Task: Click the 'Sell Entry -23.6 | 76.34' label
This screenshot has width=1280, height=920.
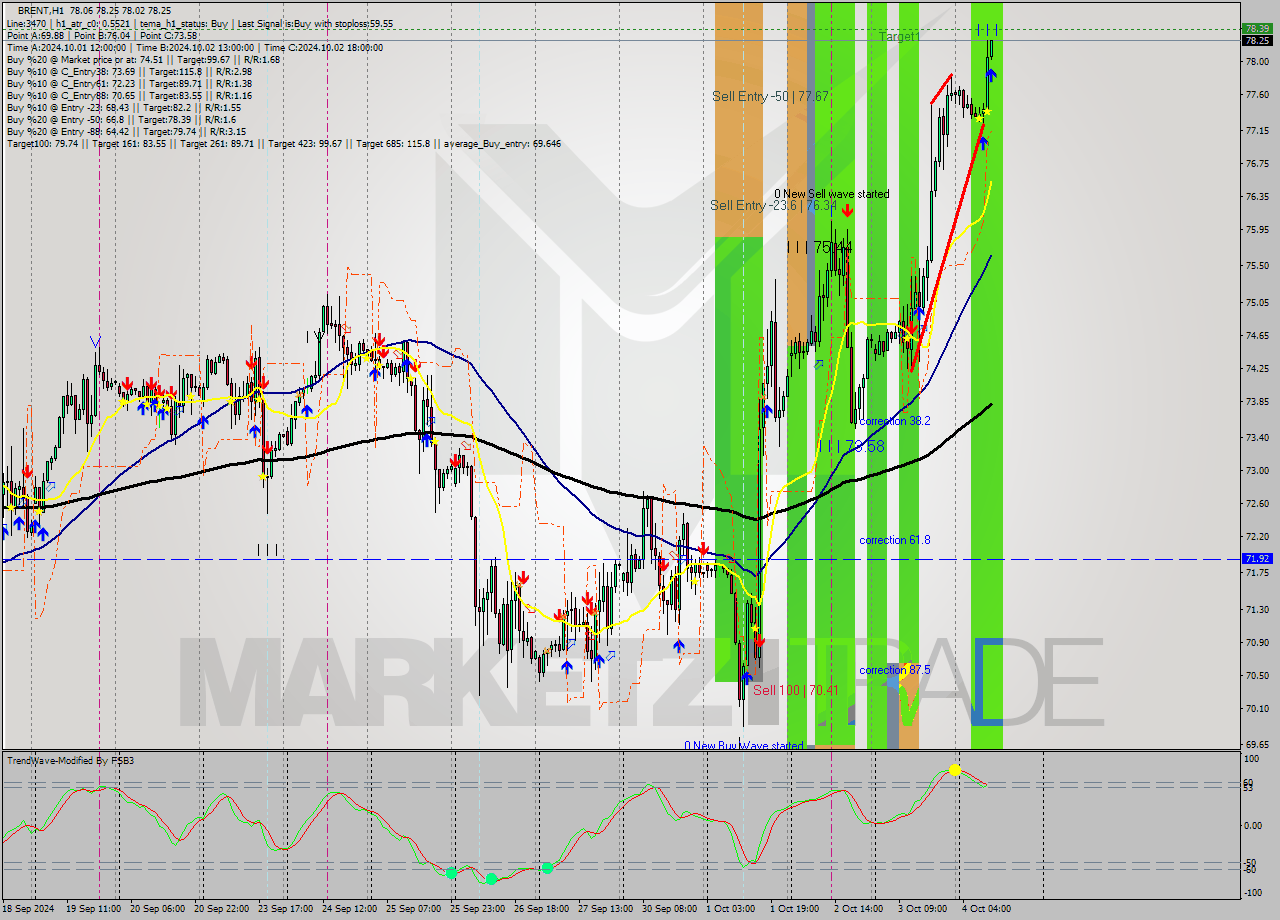Action: [x=773, y=205]
